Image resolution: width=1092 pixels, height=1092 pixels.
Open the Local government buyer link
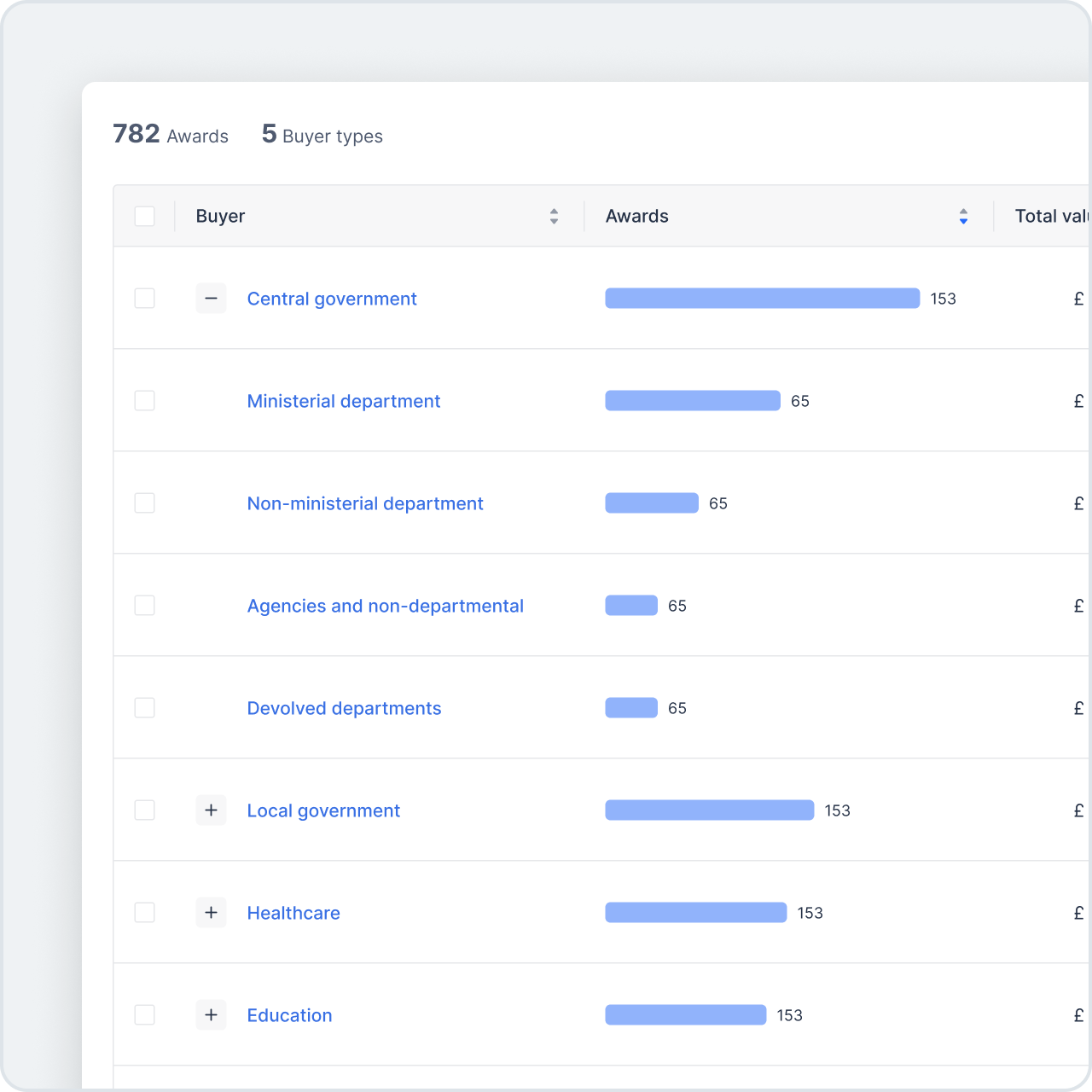323,810
